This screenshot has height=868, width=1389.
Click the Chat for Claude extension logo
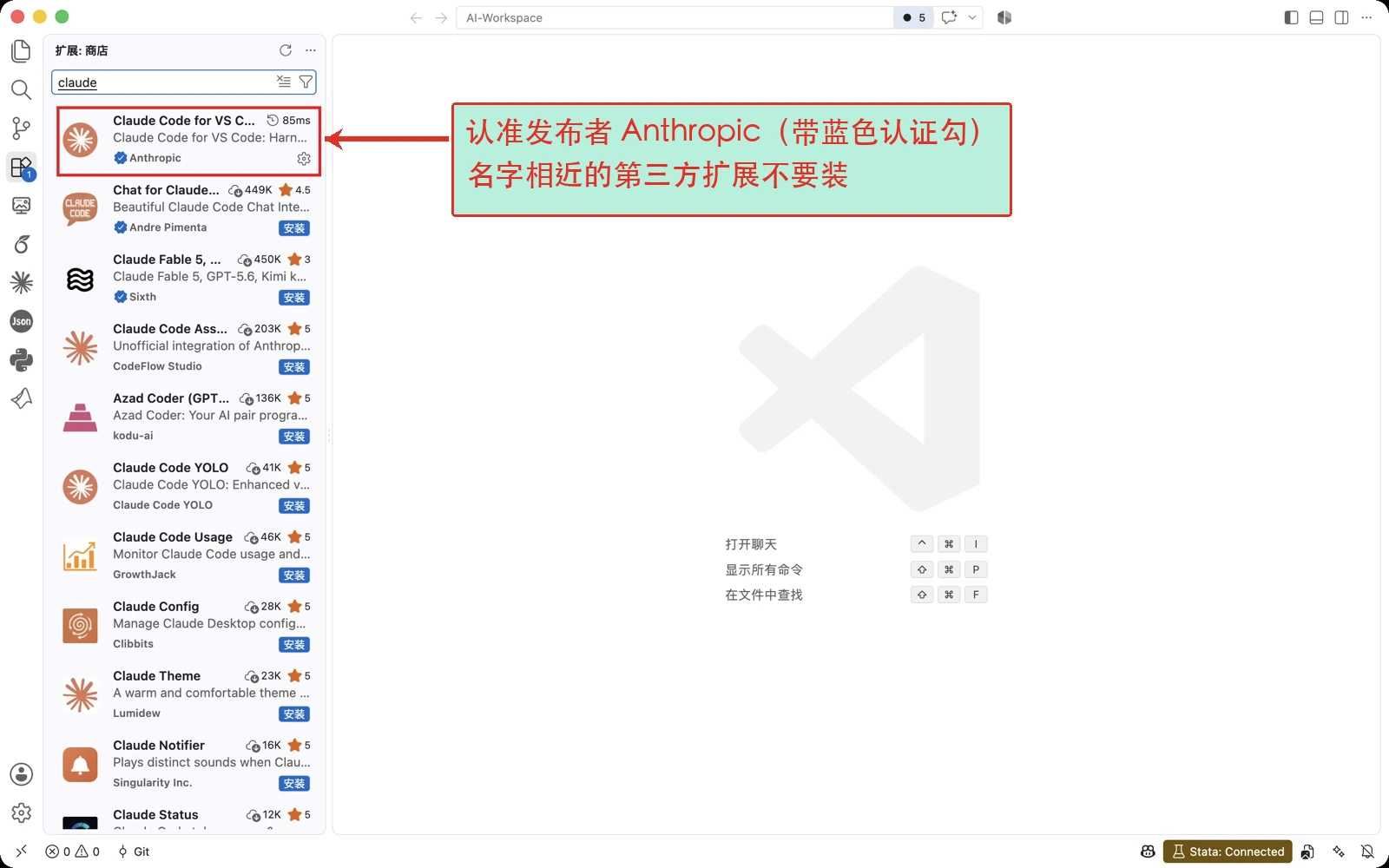pos(80,209)
